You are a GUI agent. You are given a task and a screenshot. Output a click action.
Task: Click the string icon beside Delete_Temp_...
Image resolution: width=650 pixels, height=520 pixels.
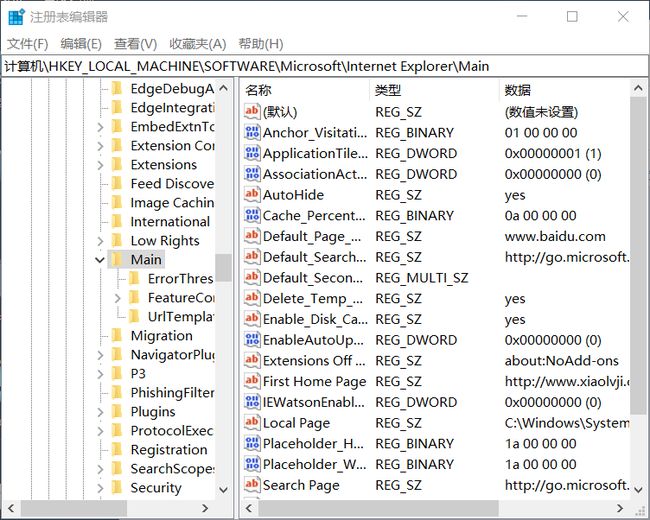[x=252, y=298]
